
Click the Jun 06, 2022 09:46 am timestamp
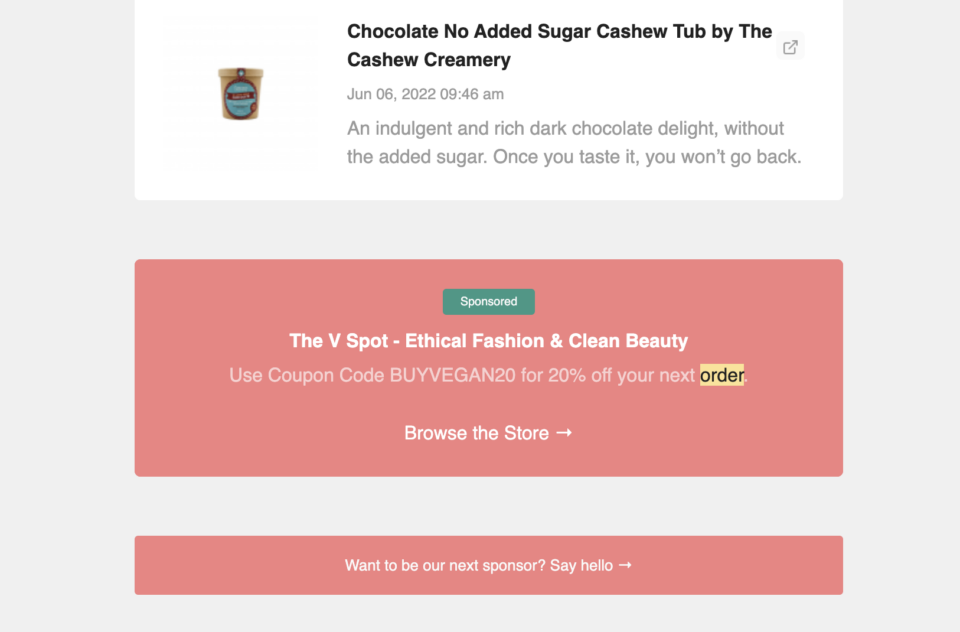tap(425, 94)
